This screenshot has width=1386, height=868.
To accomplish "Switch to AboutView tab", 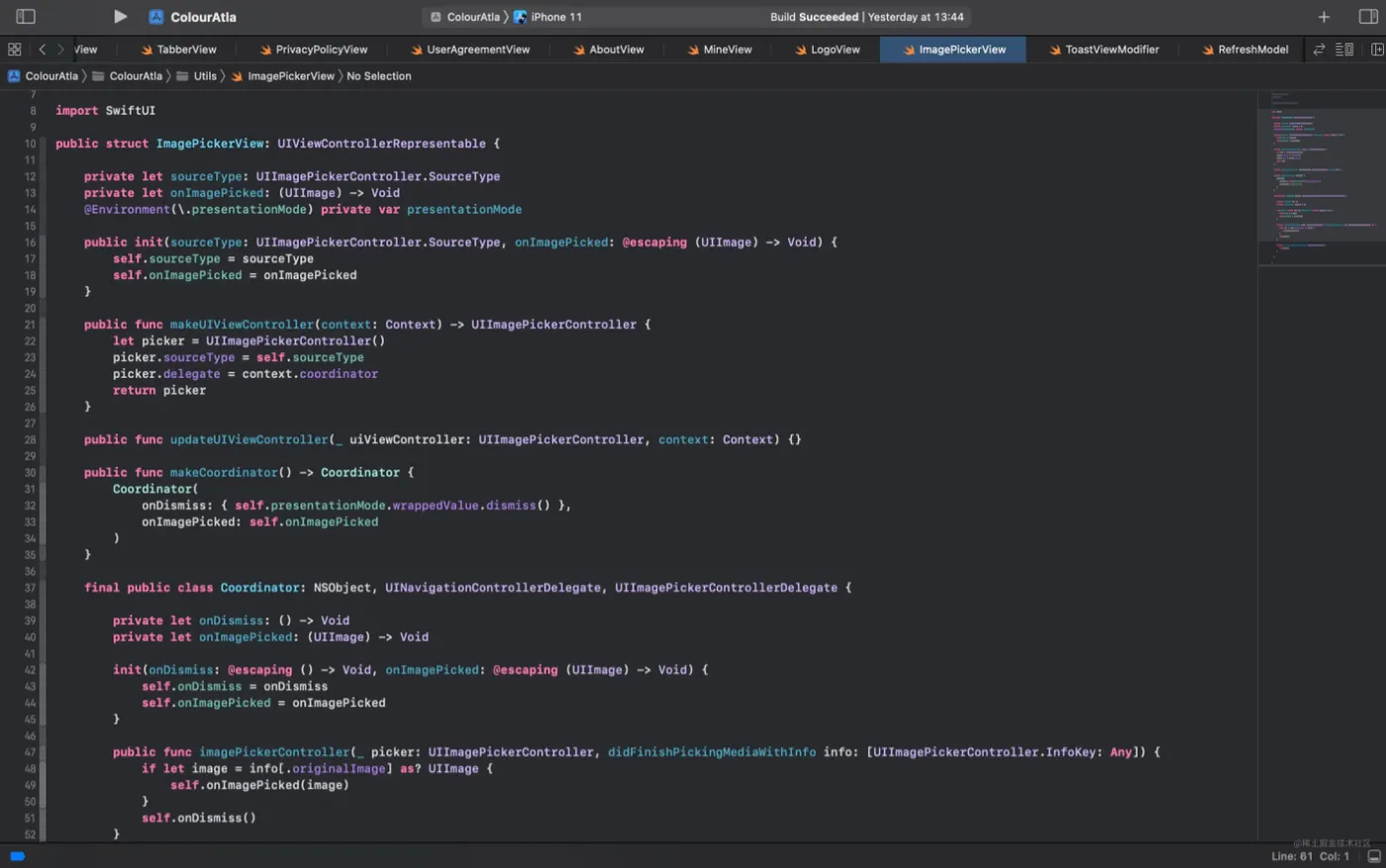I will [609, 49].
